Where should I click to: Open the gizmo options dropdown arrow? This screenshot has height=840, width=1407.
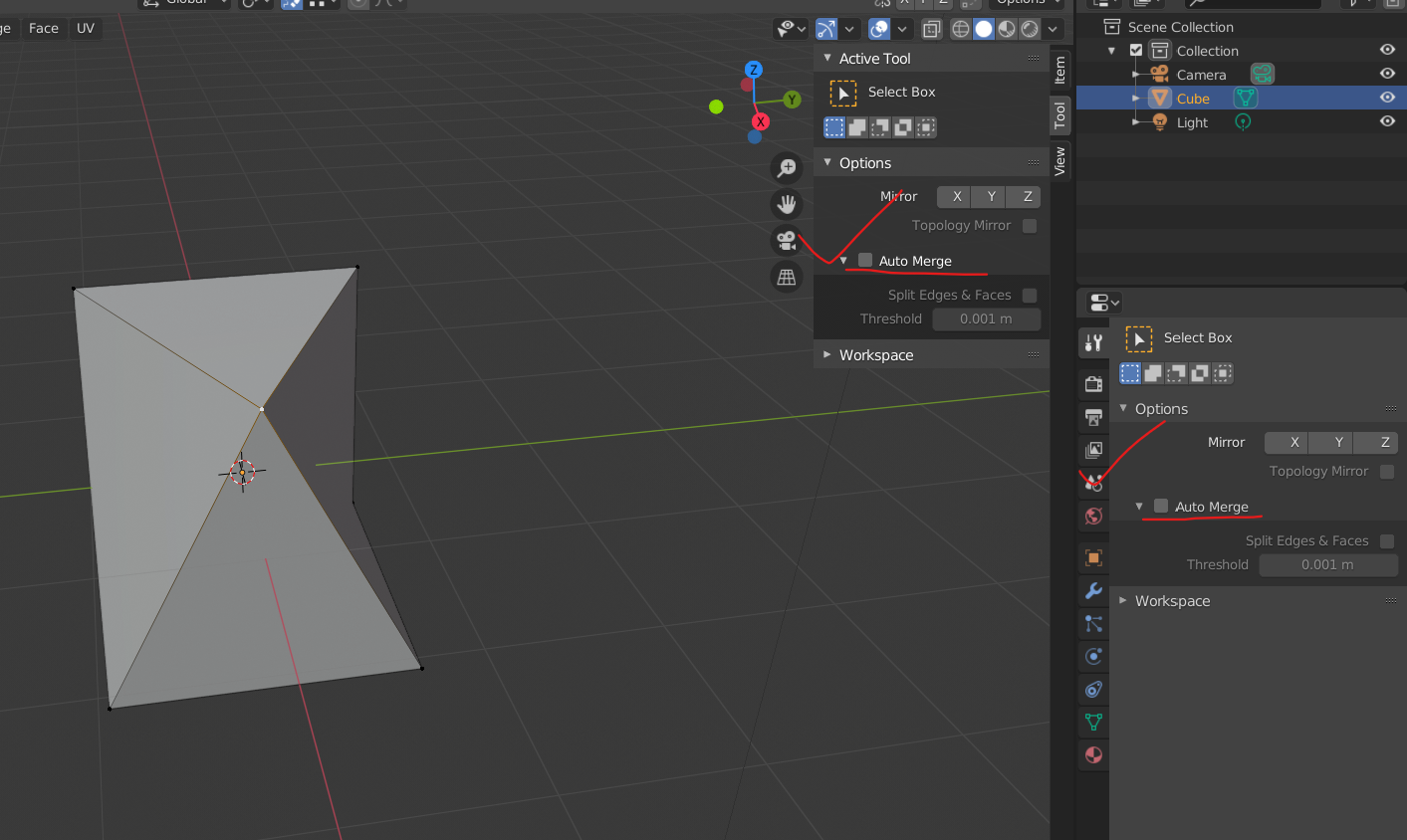[x=849, y=29]
